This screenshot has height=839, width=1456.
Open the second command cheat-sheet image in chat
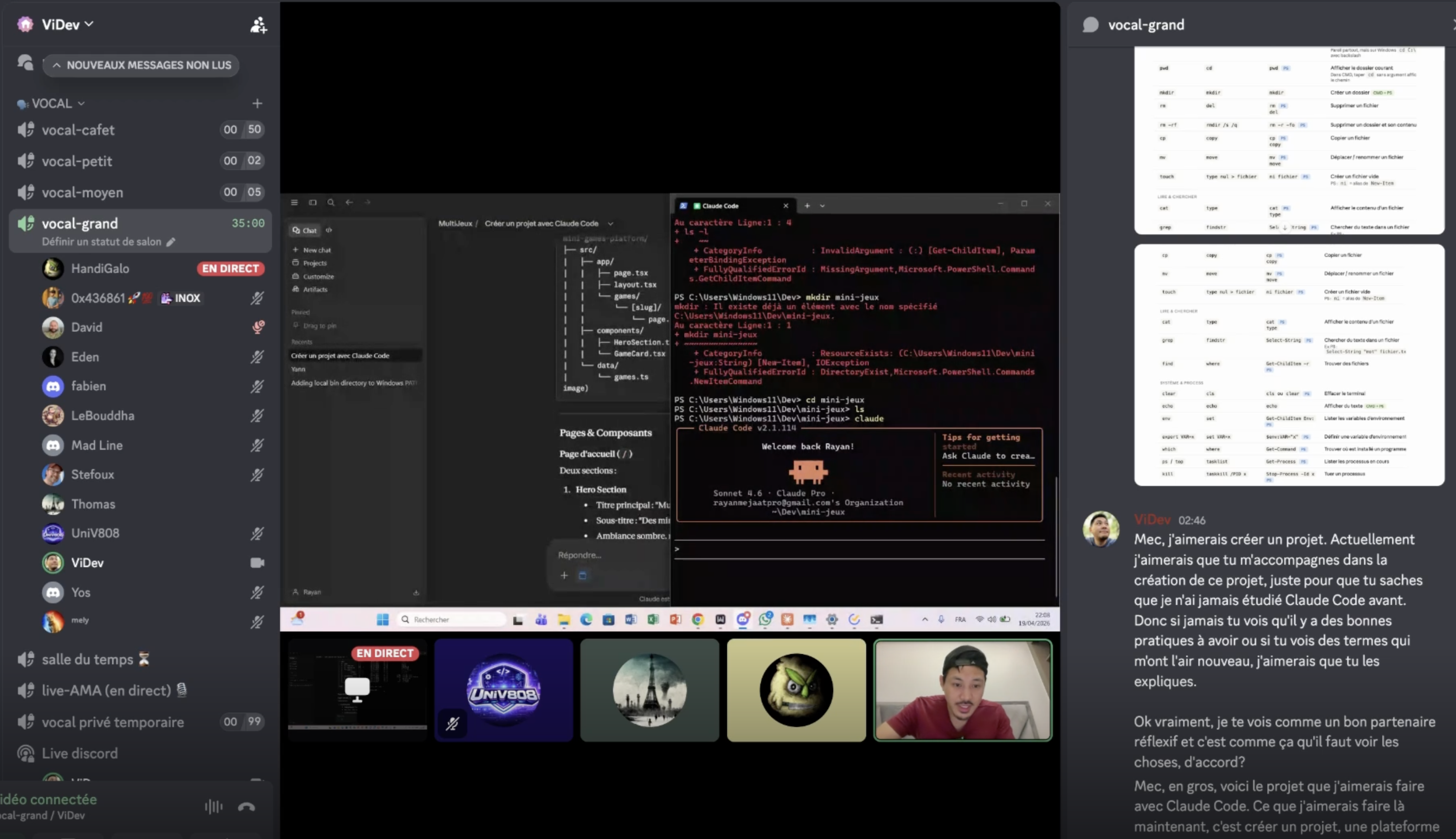click(1289, 365)
